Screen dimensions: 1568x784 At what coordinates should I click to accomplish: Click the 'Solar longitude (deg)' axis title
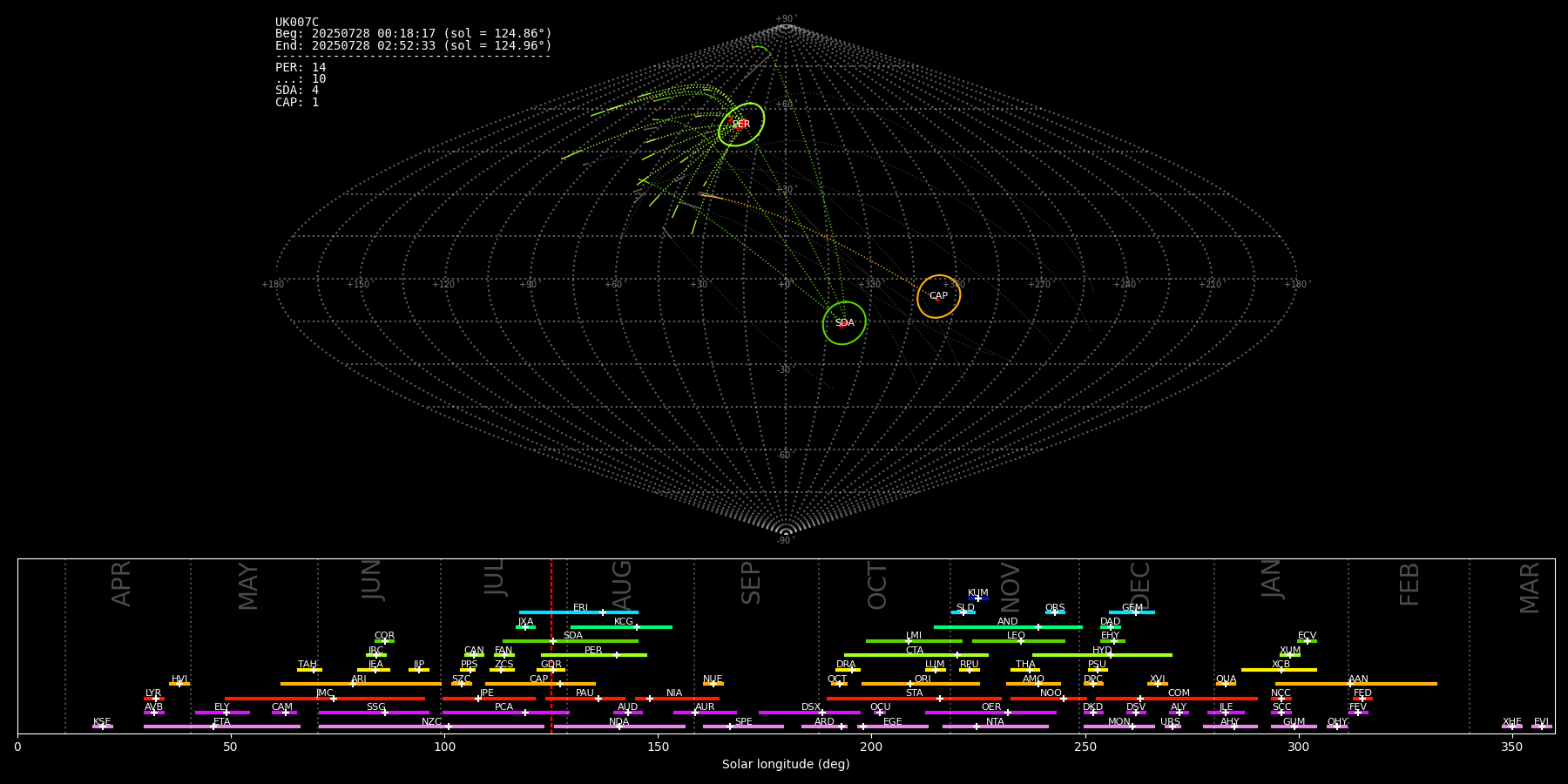click(786, 765)
